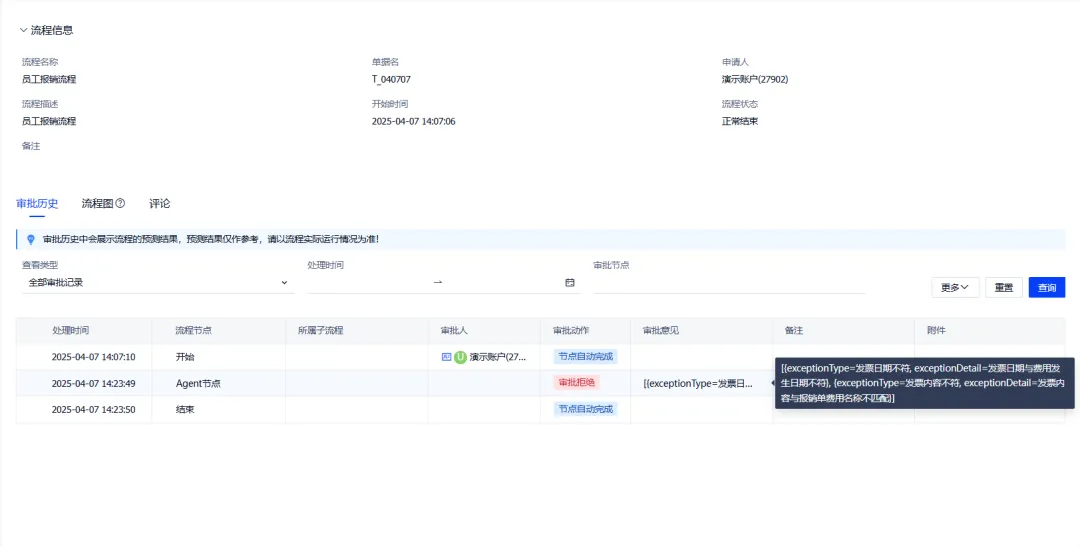Viewport: 1080px width, 546px height.
Task: Click the 审批人 column header
Action: pos(454,330)
